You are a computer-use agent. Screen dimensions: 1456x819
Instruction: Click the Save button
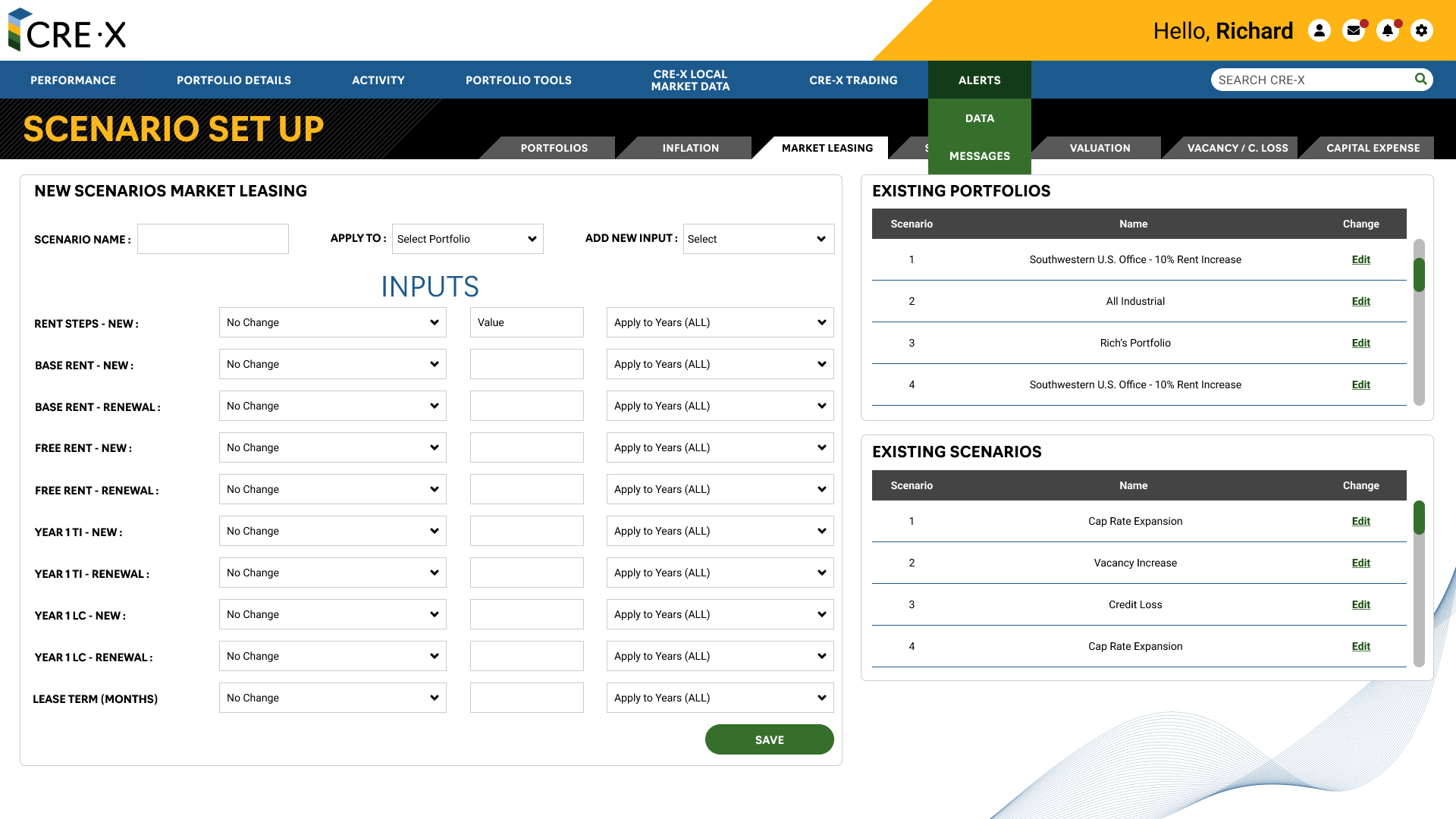point(769,739)
